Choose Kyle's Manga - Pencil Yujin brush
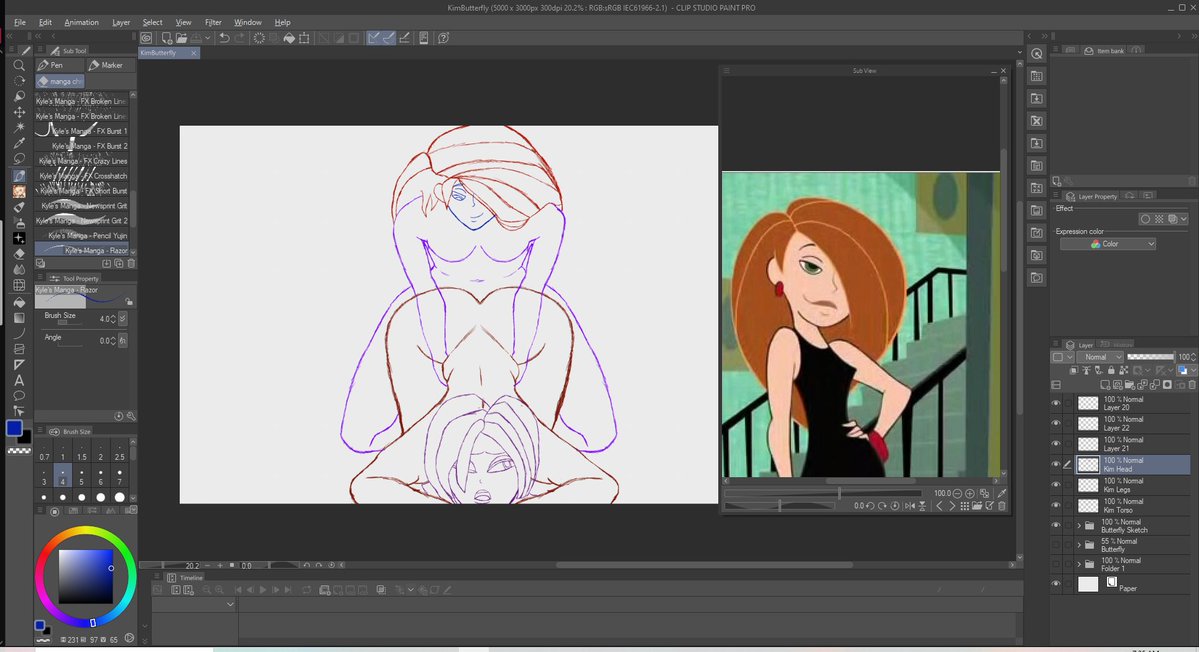The width and height of the screenshot is (1199, 652). [x=82, y=235]
